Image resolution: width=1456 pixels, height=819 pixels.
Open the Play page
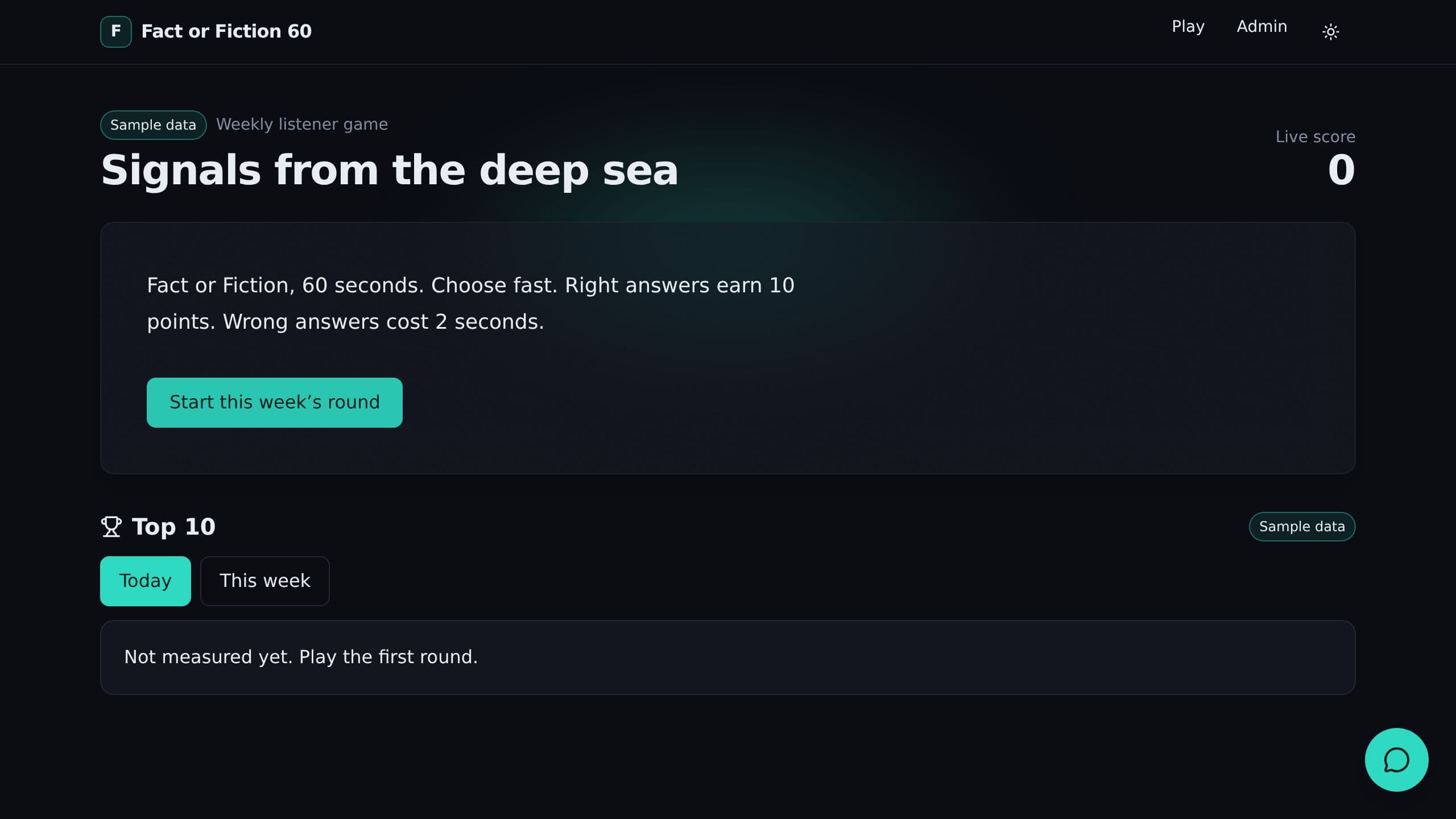[x=1188, y=27]
